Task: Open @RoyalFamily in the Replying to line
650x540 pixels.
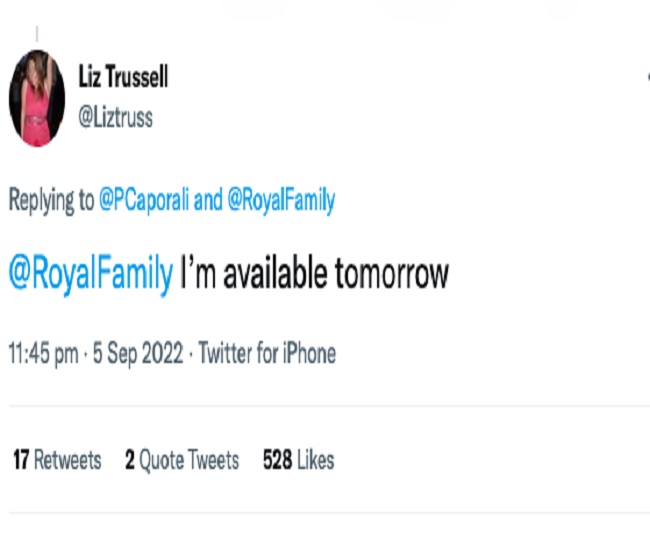Action: click(280, 201)
